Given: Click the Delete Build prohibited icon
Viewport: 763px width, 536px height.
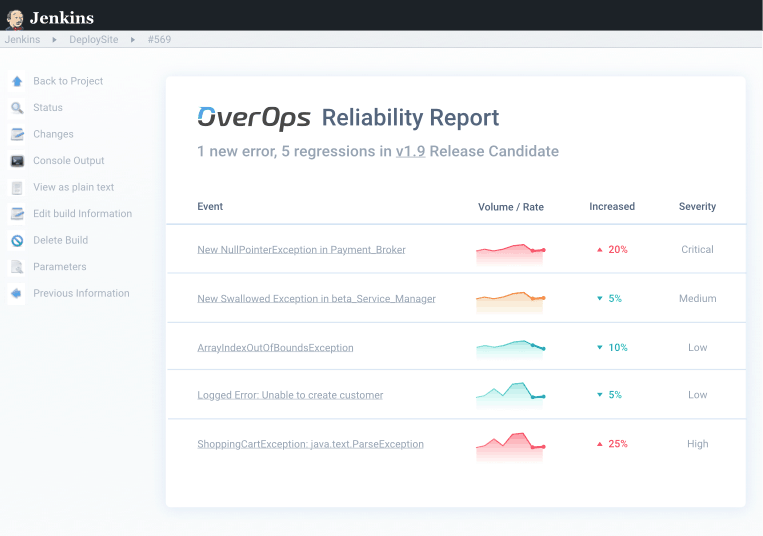Looking at the screenshot, I should point(17,241).
